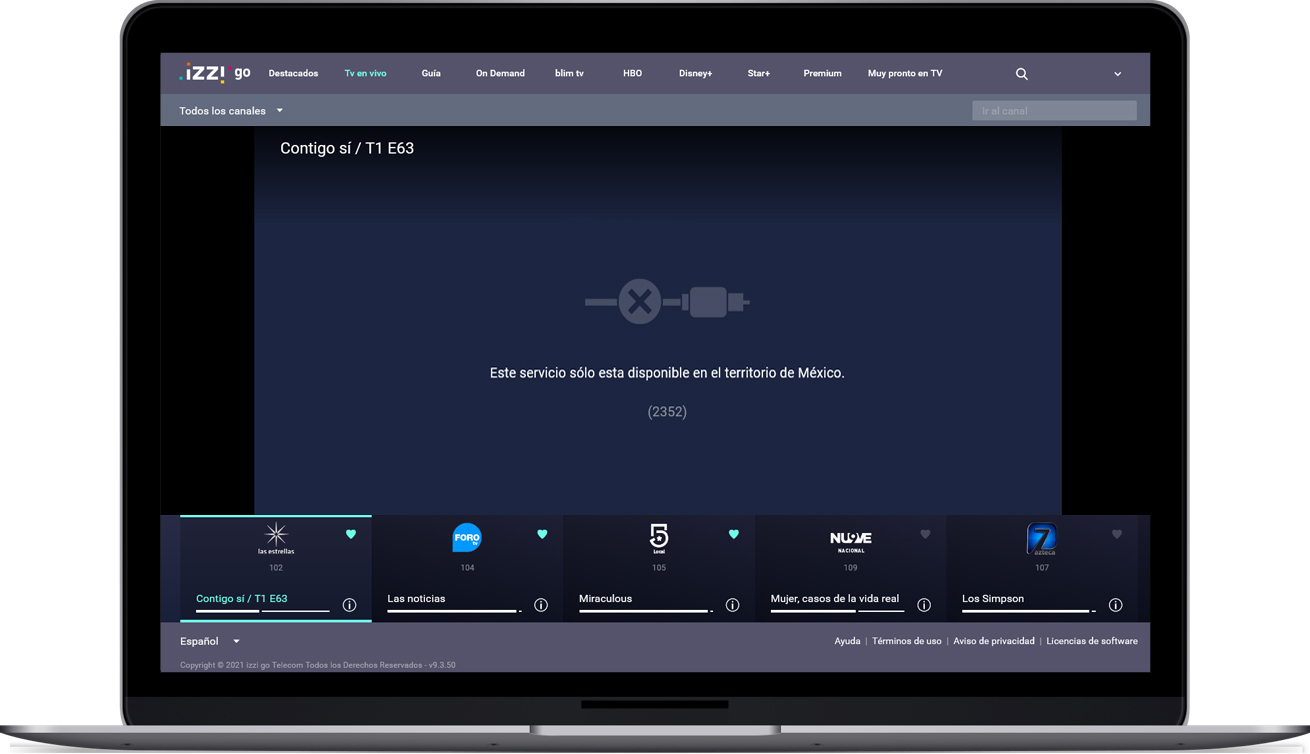The image size is (1310, 754).
Task: Click error code (2352) text
Action: pos(667,411)
